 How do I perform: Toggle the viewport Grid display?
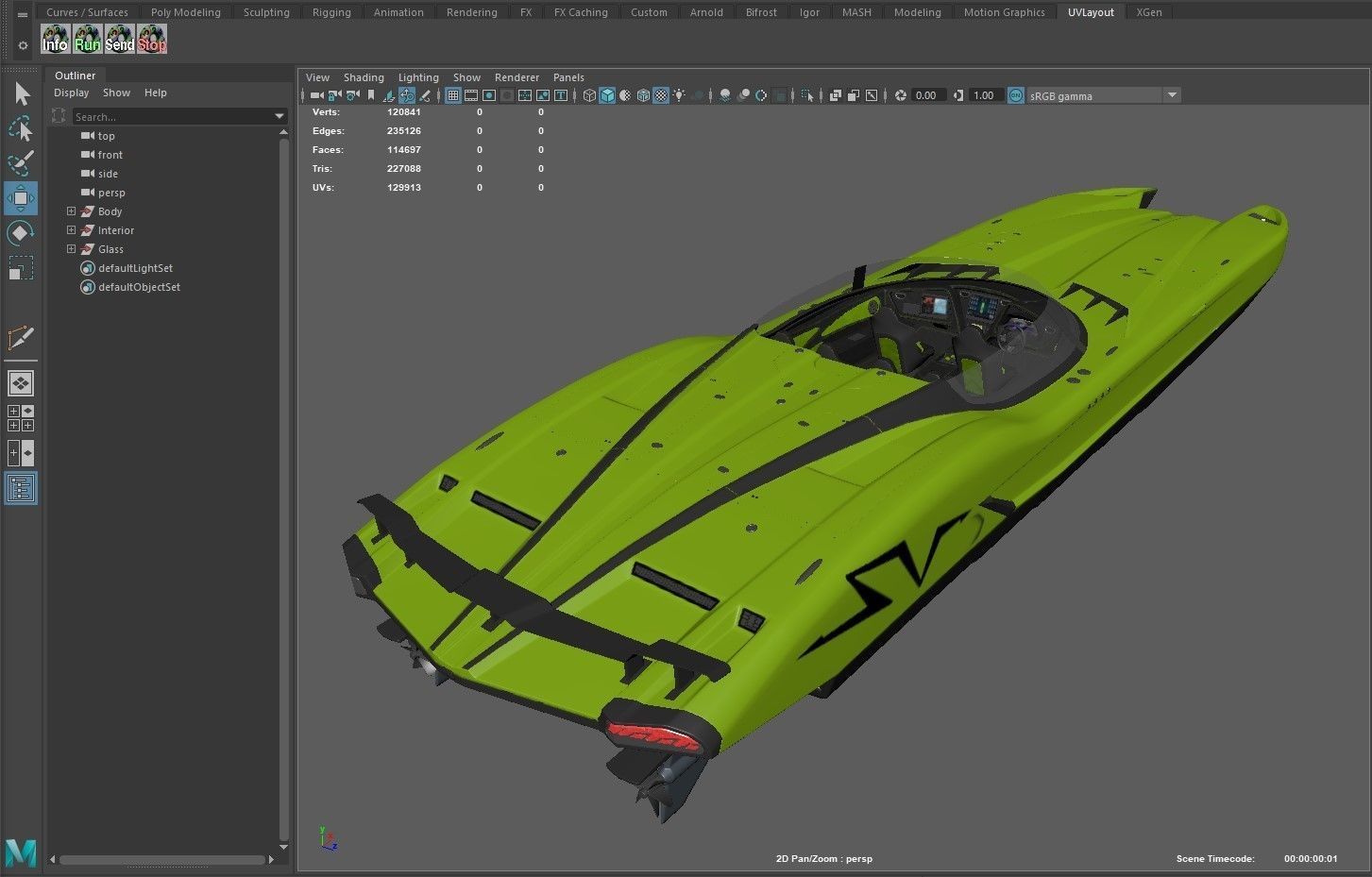click(x=453, y=95)
